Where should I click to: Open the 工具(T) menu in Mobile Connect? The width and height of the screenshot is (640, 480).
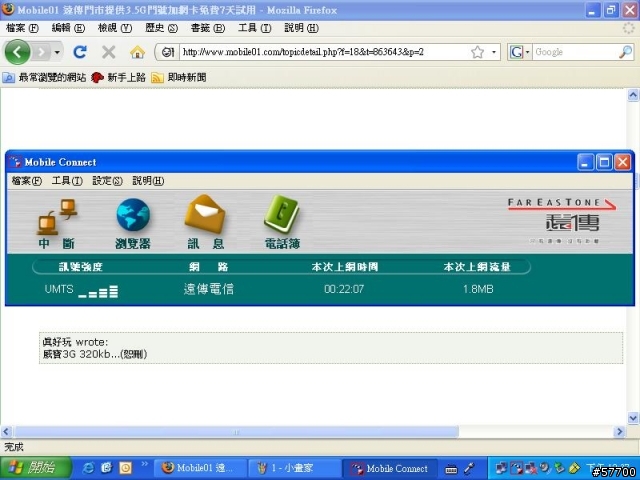coord(67,181)
